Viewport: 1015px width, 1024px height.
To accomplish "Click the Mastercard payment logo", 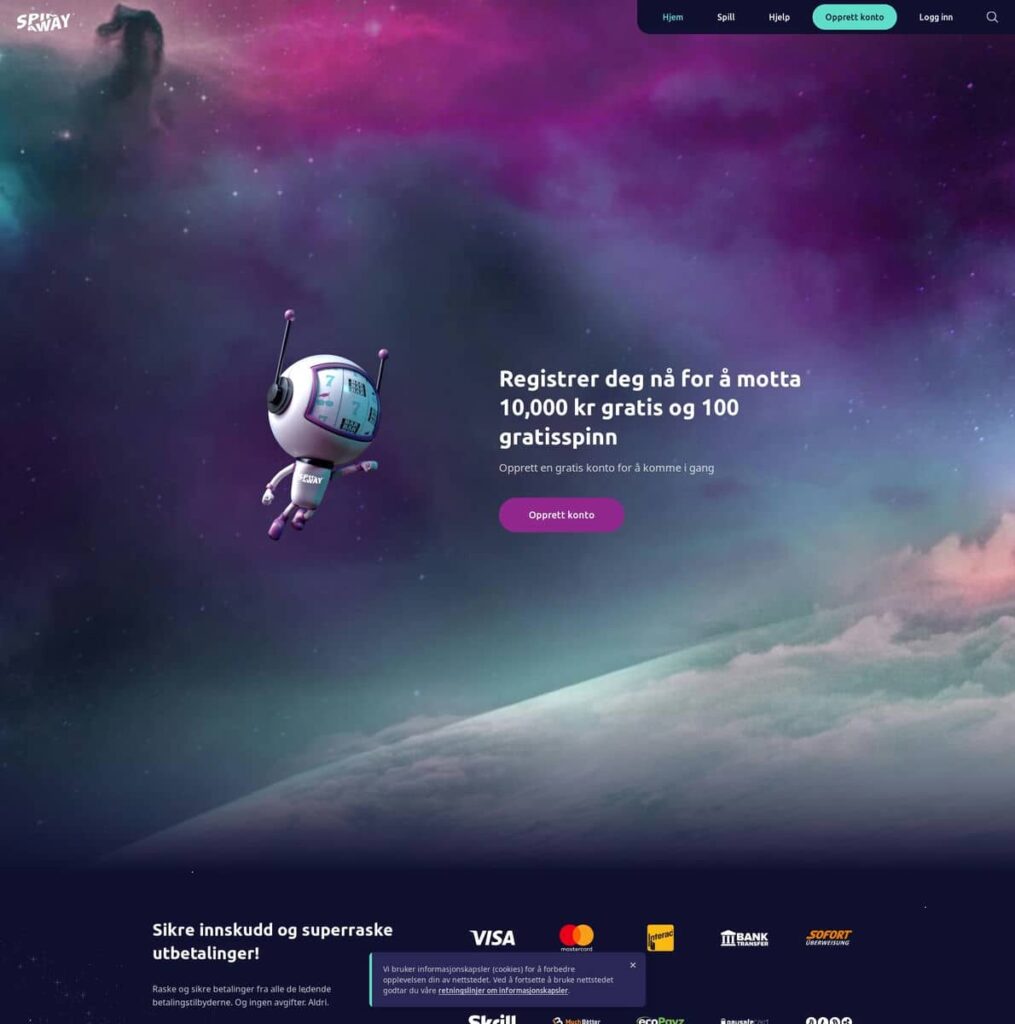I will pos(576,938).
